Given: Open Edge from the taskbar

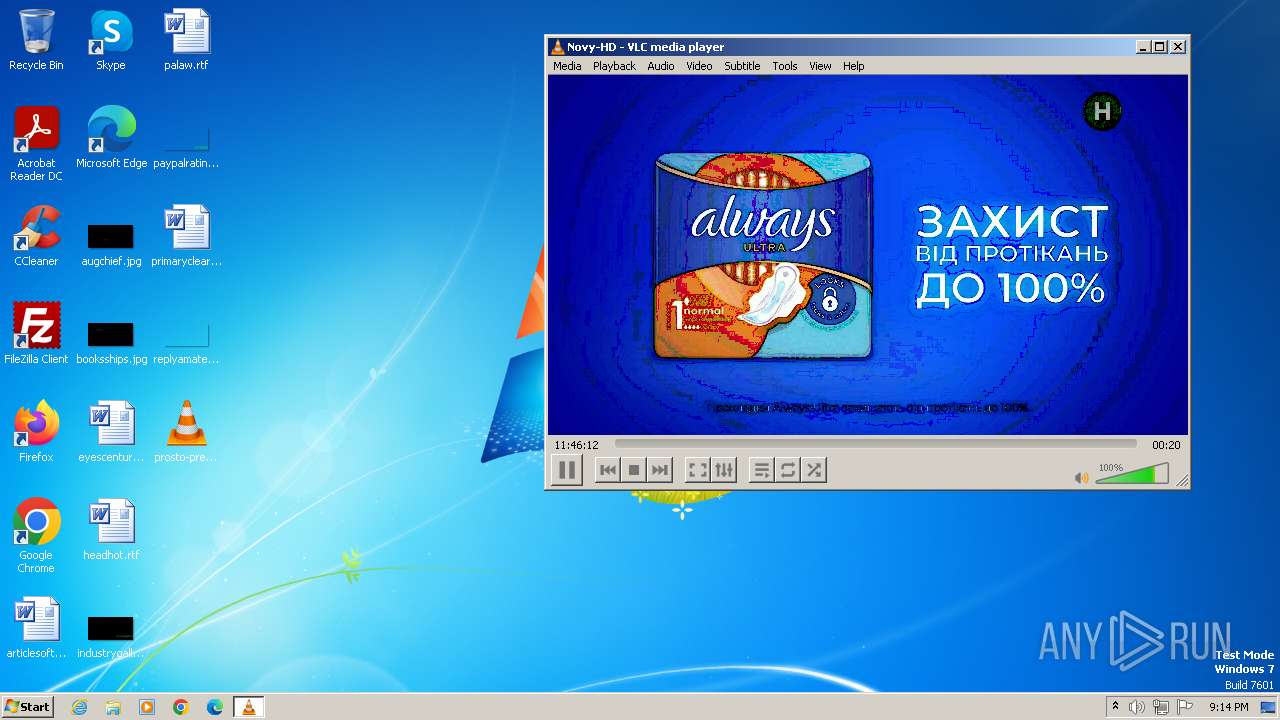Looking at the screenshot, I should (215, 707).
